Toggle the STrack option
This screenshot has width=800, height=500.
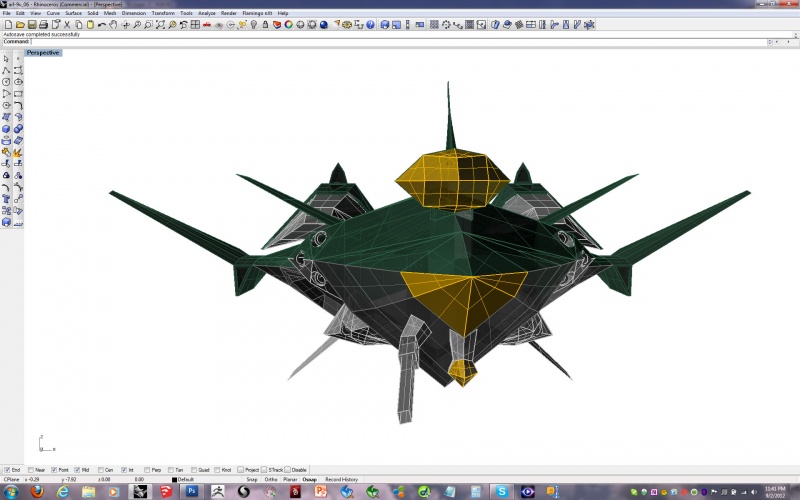coord(264,470)
